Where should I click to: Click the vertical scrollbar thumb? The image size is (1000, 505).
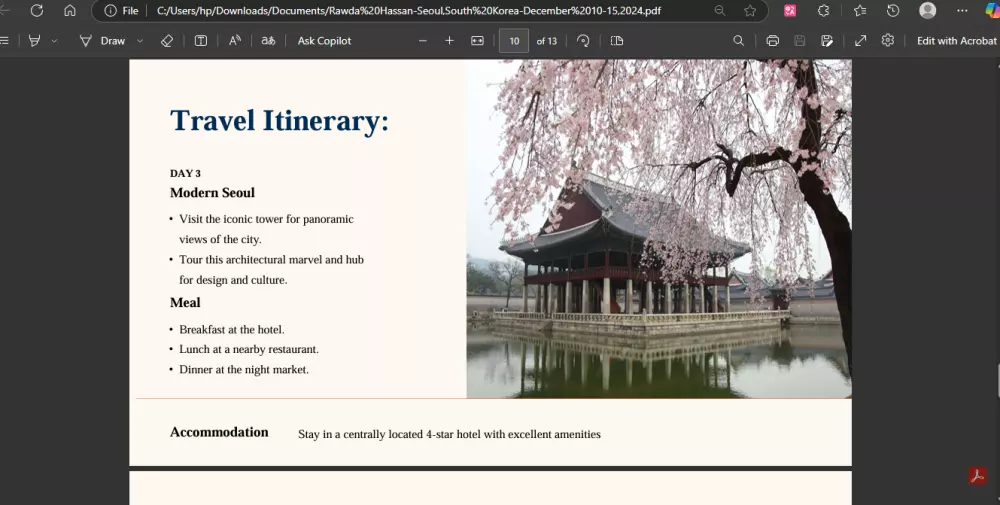pos(997,381)
